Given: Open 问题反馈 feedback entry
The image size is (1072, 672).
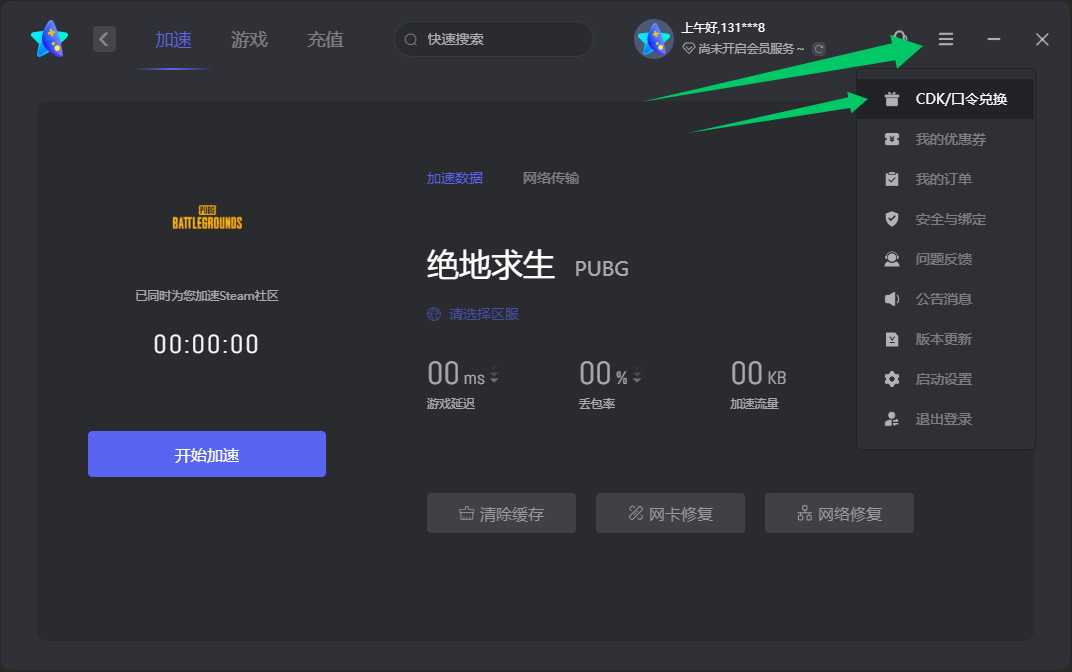Looking at the screenshot, I should [x=945, y=259].
